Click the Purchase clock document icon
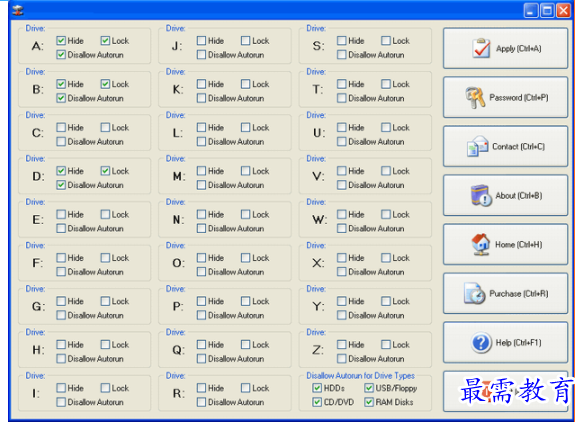 (x=474, y=293)
